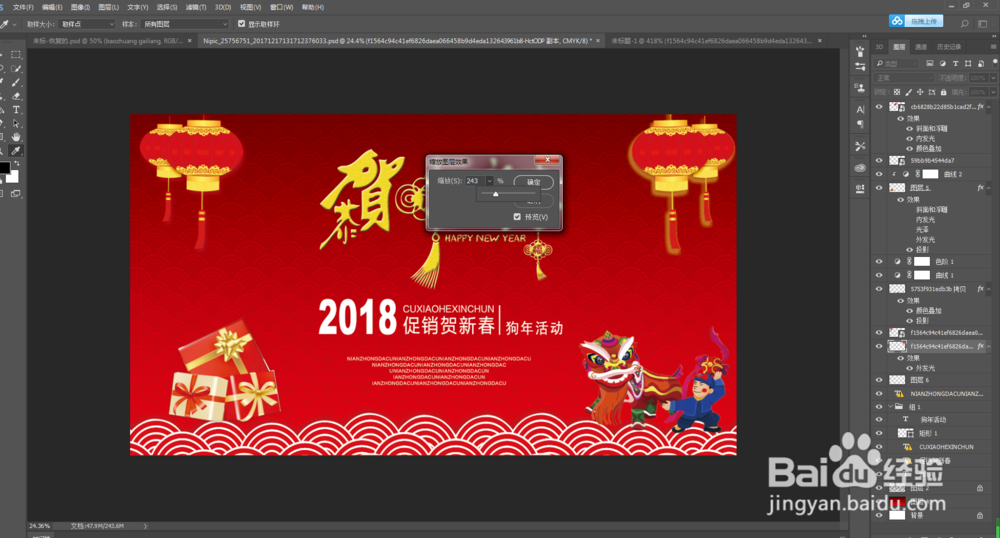The image size is (1000, 538).
Task: Open the scale percent dropdown in dialog
Action: [489, 181]
